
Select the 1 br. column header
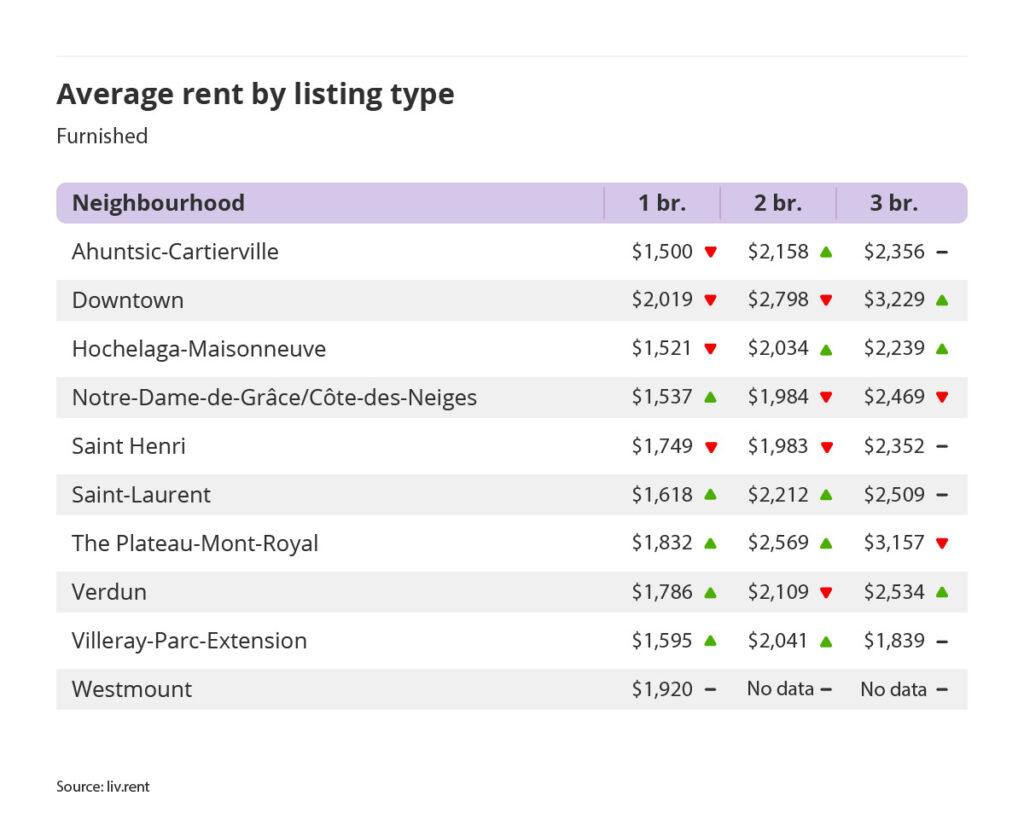662,203
